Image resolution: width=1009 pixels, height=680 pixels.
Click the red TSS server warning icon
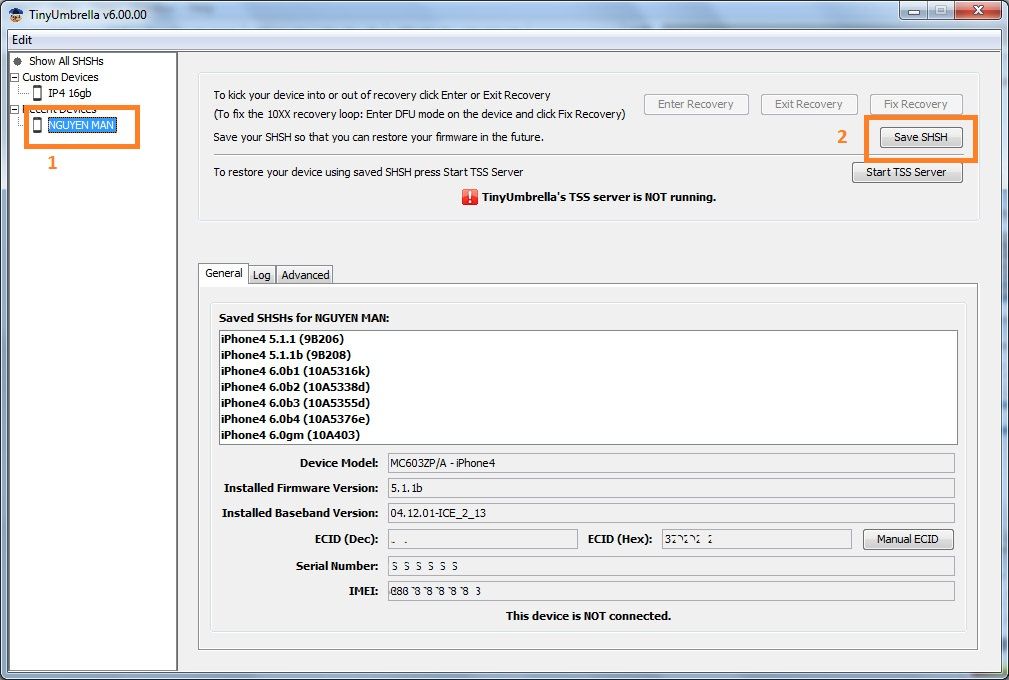[470, 197]
